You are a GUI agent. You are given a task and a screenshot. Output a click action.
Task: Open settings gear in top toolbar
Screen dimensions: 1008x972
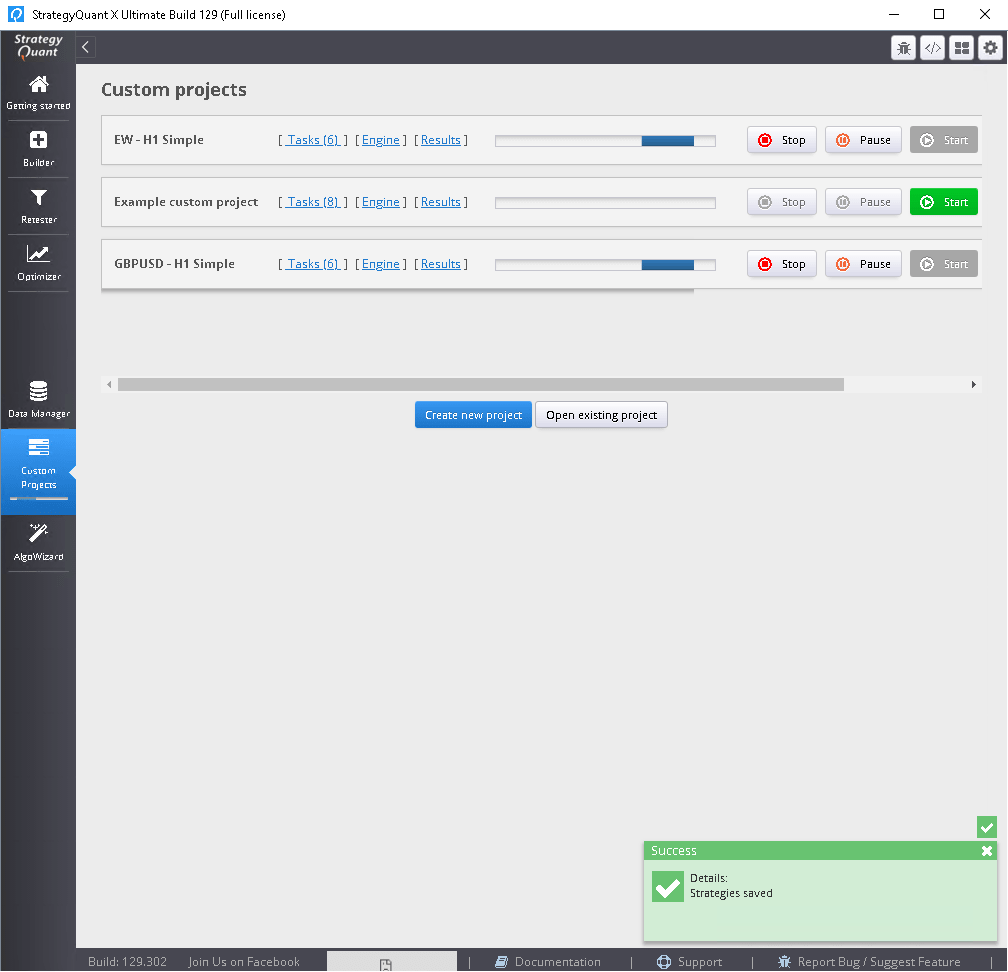point(990,48)
